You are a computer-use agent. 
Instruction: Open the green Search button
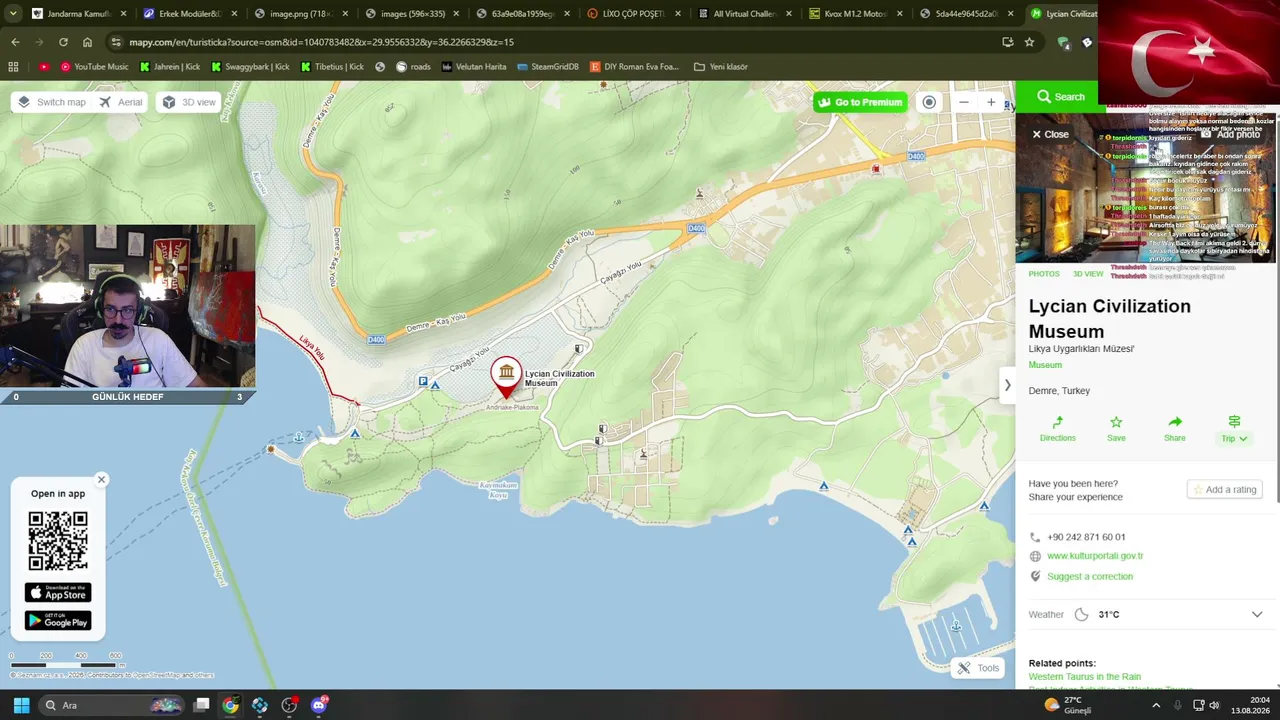[1060, 97]
